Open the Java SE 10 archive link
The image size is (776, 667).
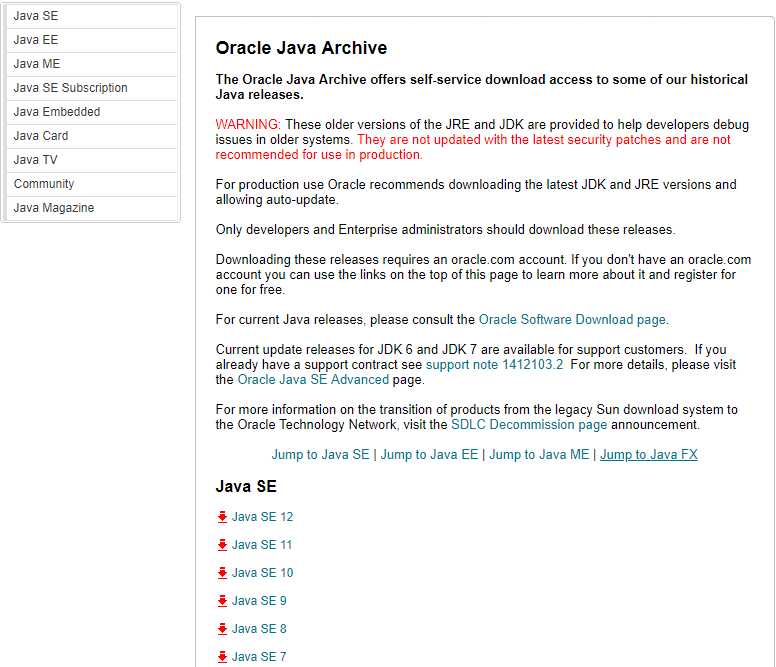coord(262,573)
